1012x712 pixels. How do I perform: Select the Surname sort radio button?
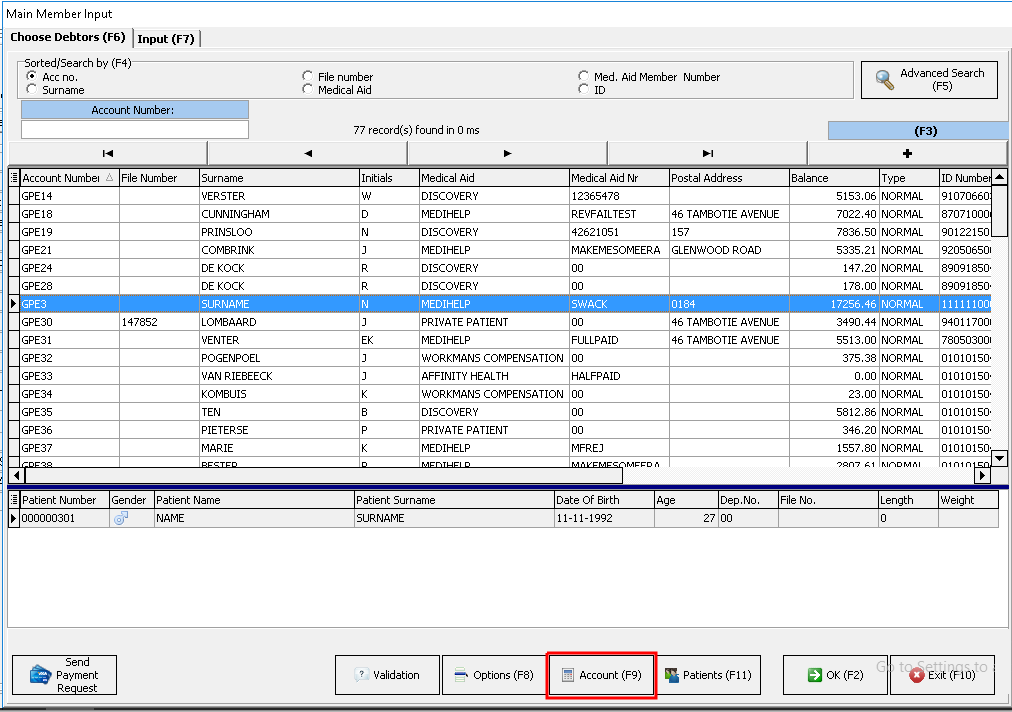click(x=32, y=90)
